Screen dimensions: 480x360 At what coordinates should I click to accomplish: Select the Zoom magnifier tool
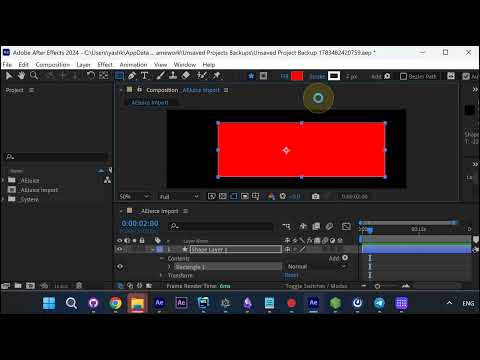click(x=34, y=76)
